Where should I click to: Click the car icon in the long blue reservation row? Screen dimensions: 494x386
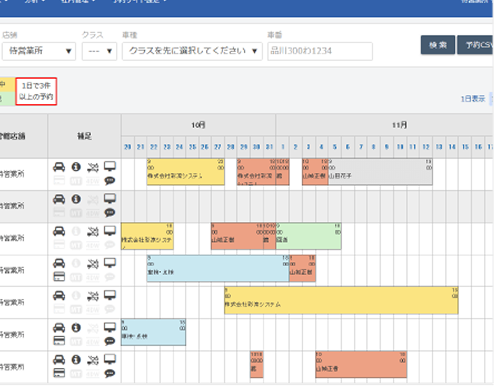click(x=59, y=263)
